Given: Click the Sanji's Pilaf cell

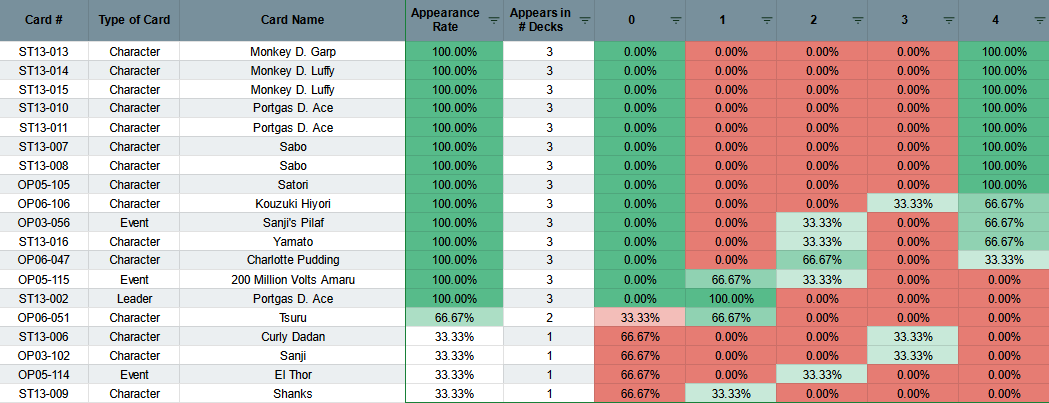Looking at the screenshot, I should pyautogui.click(x=292, y=222).
